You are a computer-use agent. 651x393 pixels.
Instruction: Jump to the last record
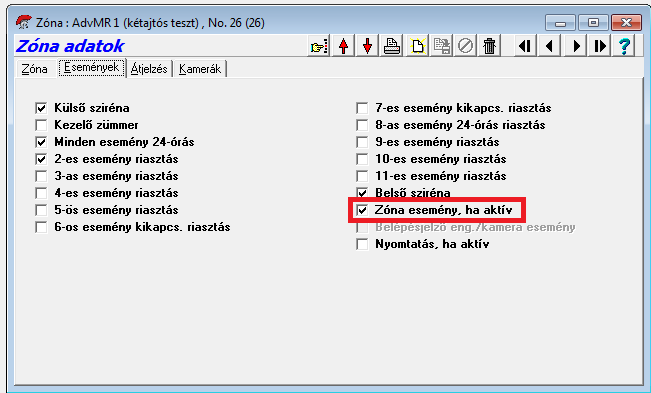[x=600, y=46]
